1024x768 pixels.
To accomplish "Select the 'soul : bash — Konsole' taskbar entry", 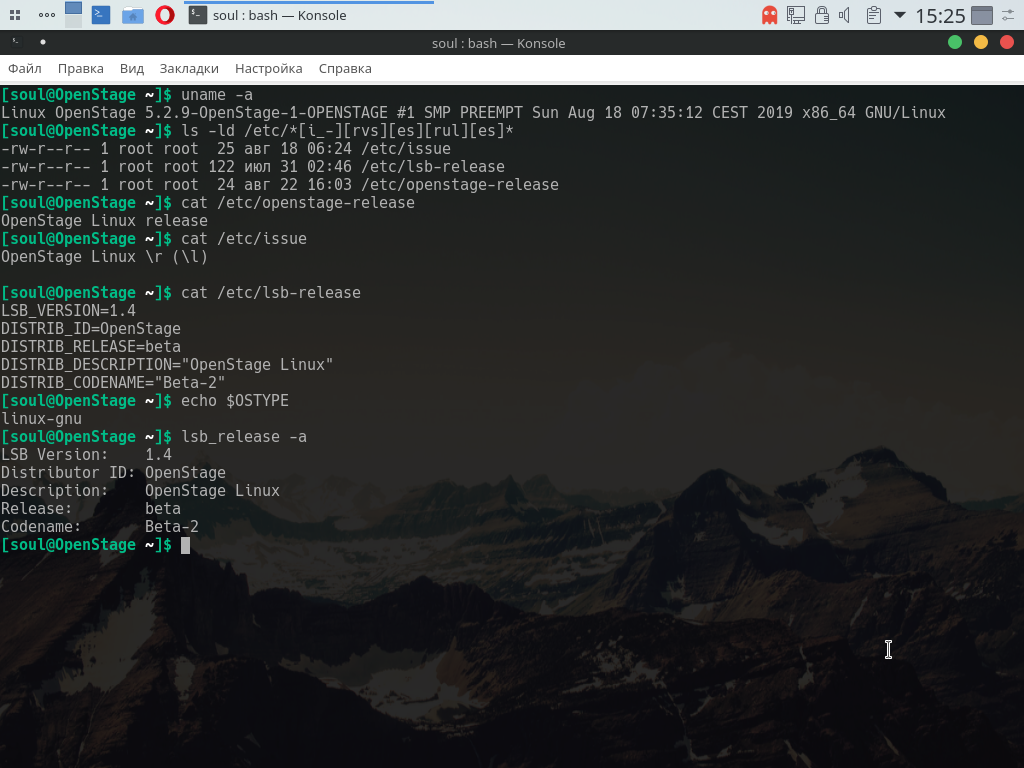I will [309, 15].
